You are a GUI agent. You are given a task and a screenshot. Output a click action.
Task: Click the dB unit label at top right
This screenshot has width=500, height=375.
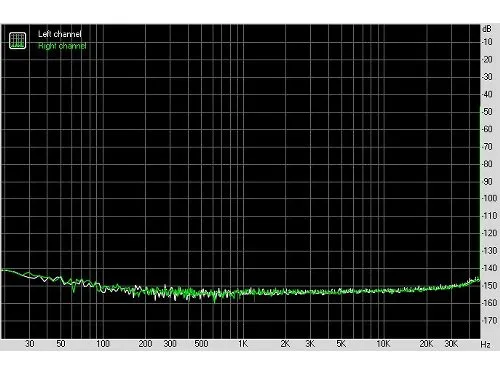[x=487, y=29]
